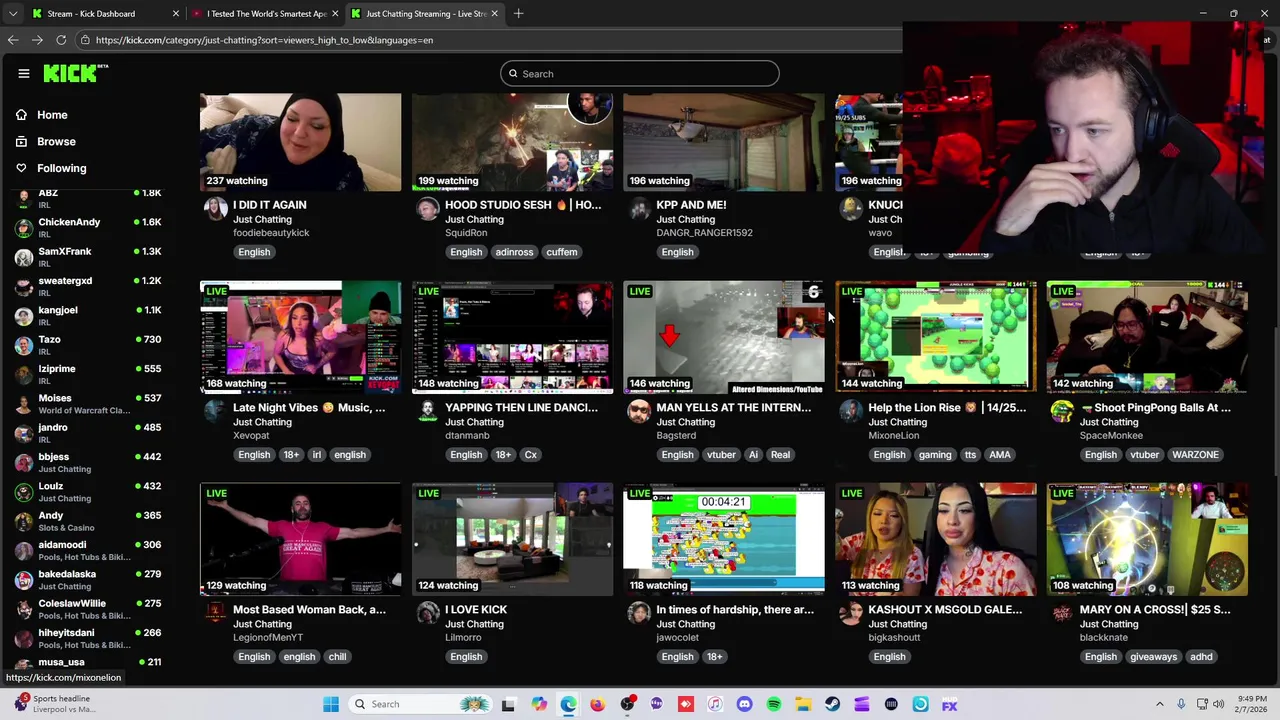Open Spotify from the taskbar

click(x=774, y=704)
